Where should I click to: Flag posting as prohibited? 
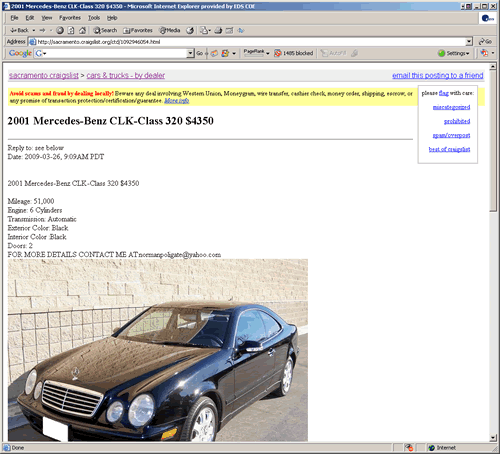457,121
